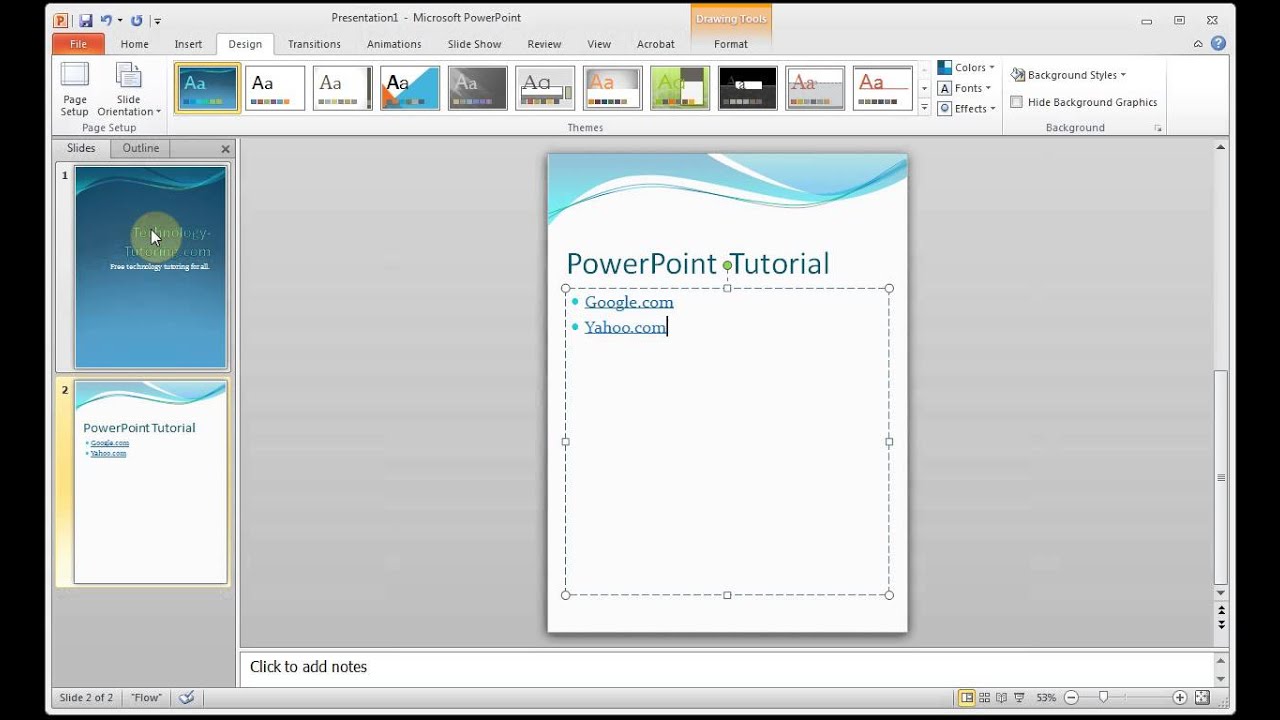Open the Slide Show ribbon tab
This screenshot has width=1280, height=720.
(x=474, y=44)
